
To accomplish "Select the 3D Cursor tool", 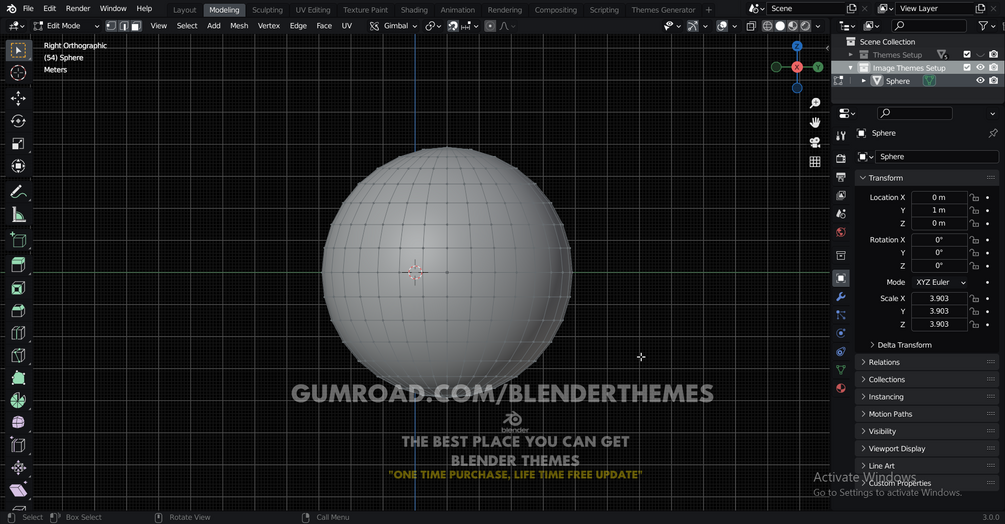I will [18, 72].
